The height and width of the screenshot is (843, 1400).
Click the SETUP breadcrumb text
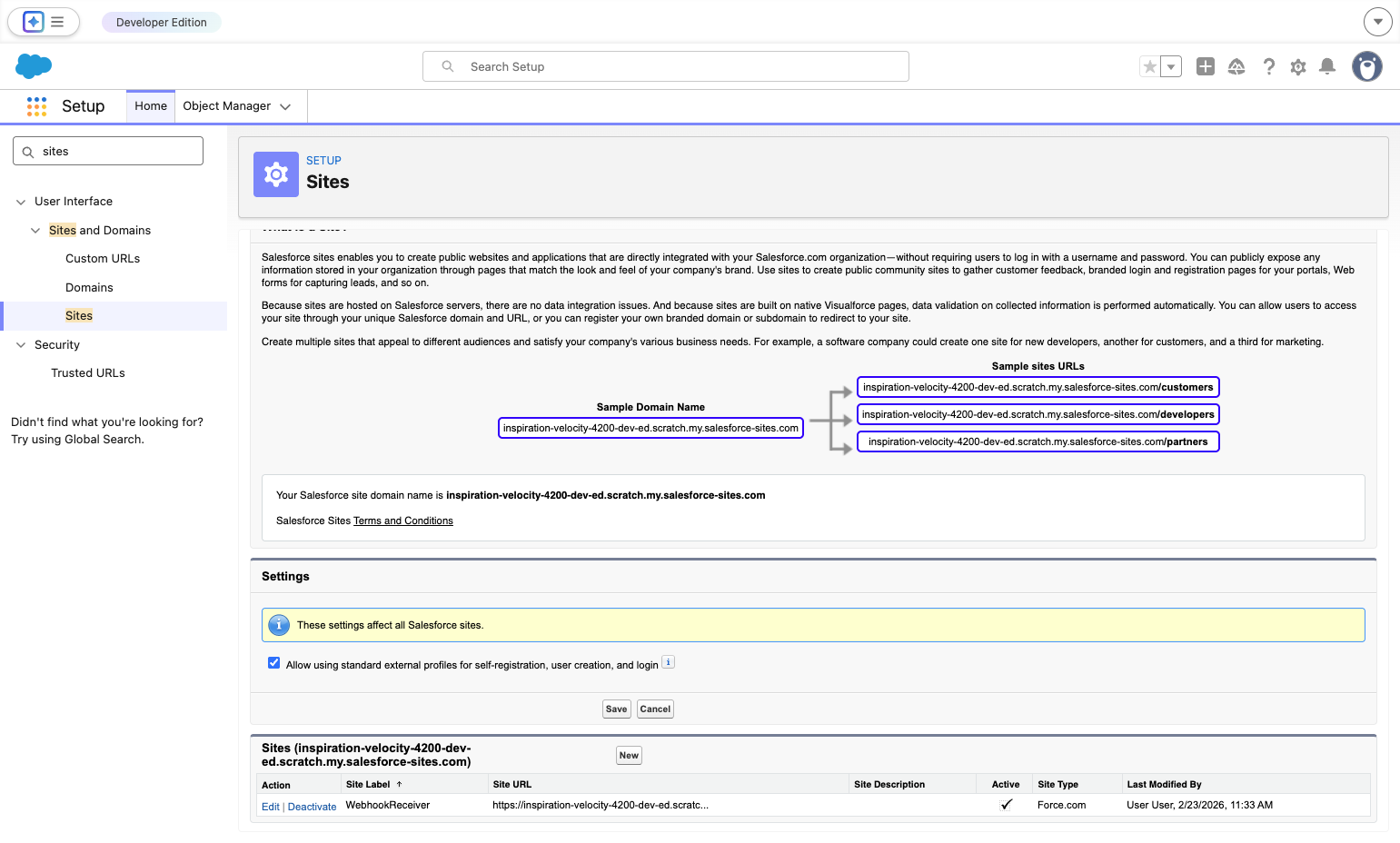(x=323, y=161)
